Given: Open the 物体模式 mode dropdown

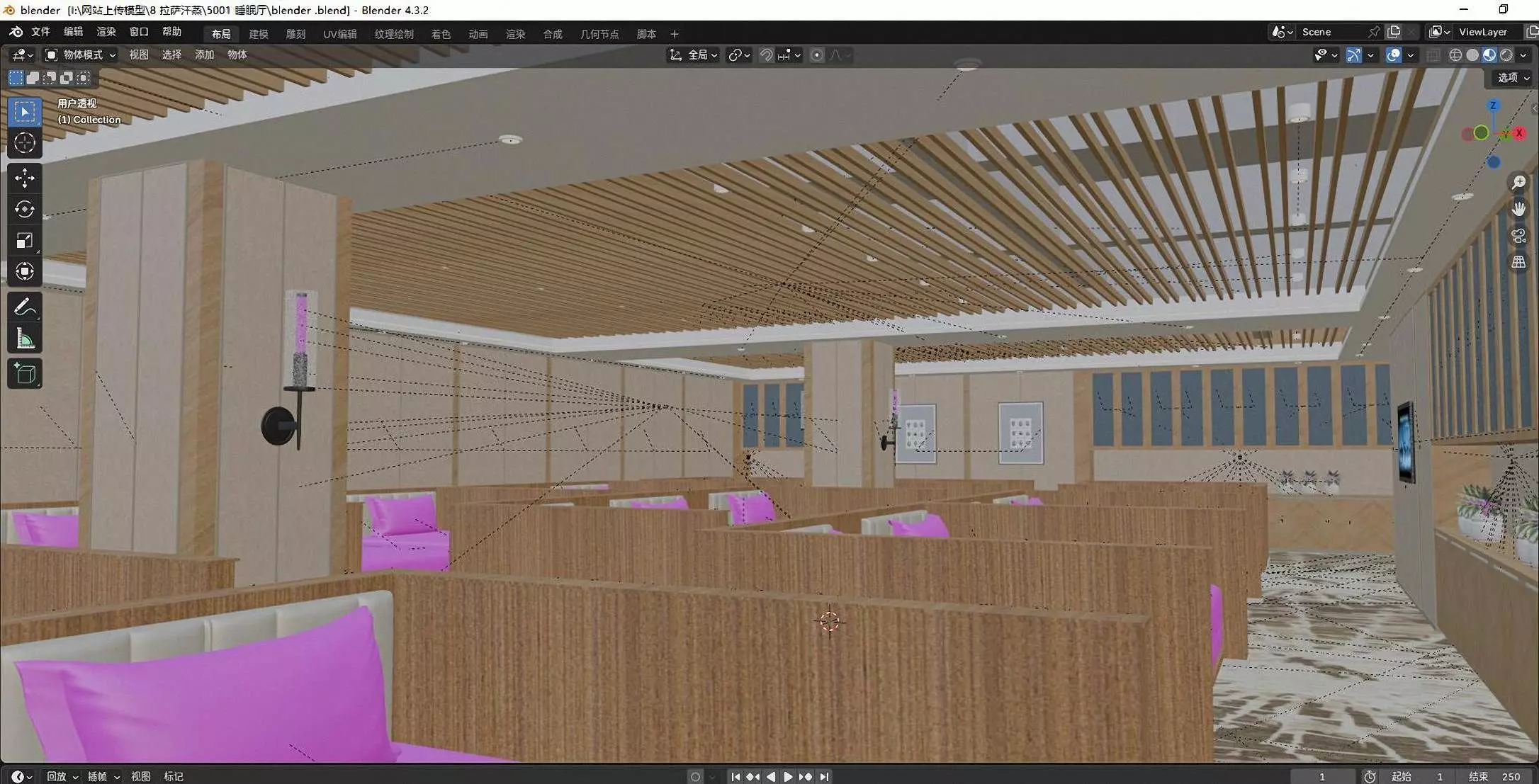Looking at the screenshot, I should [81, 55].
